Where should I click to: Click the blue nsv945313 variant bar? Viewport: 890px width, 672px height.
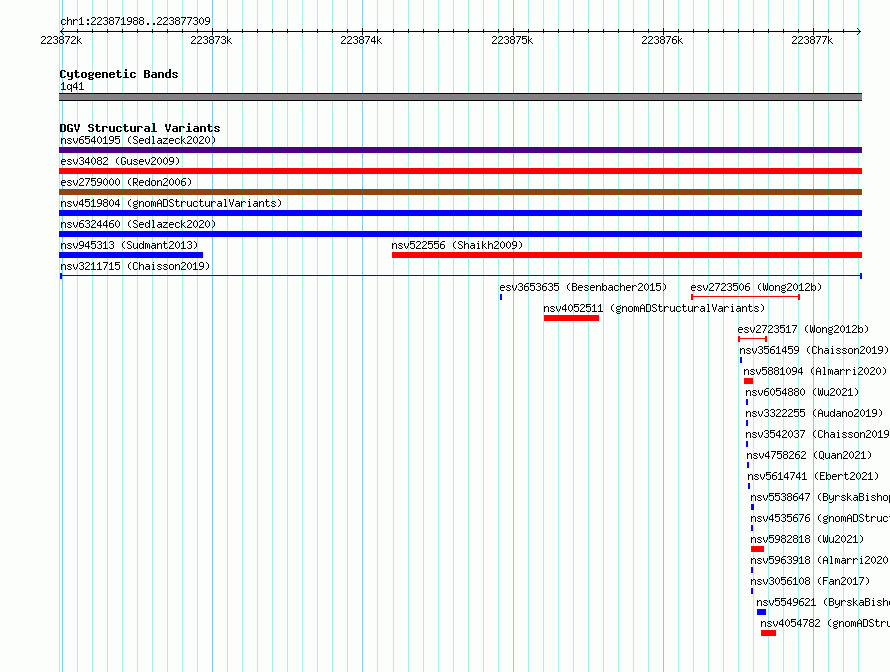click(131, 255)
